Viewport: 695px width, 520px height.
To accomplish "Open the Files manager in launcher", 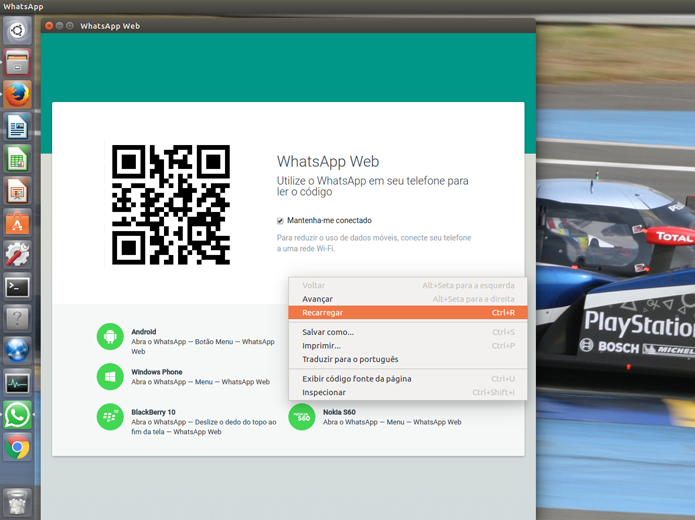I will coord(17,62).
